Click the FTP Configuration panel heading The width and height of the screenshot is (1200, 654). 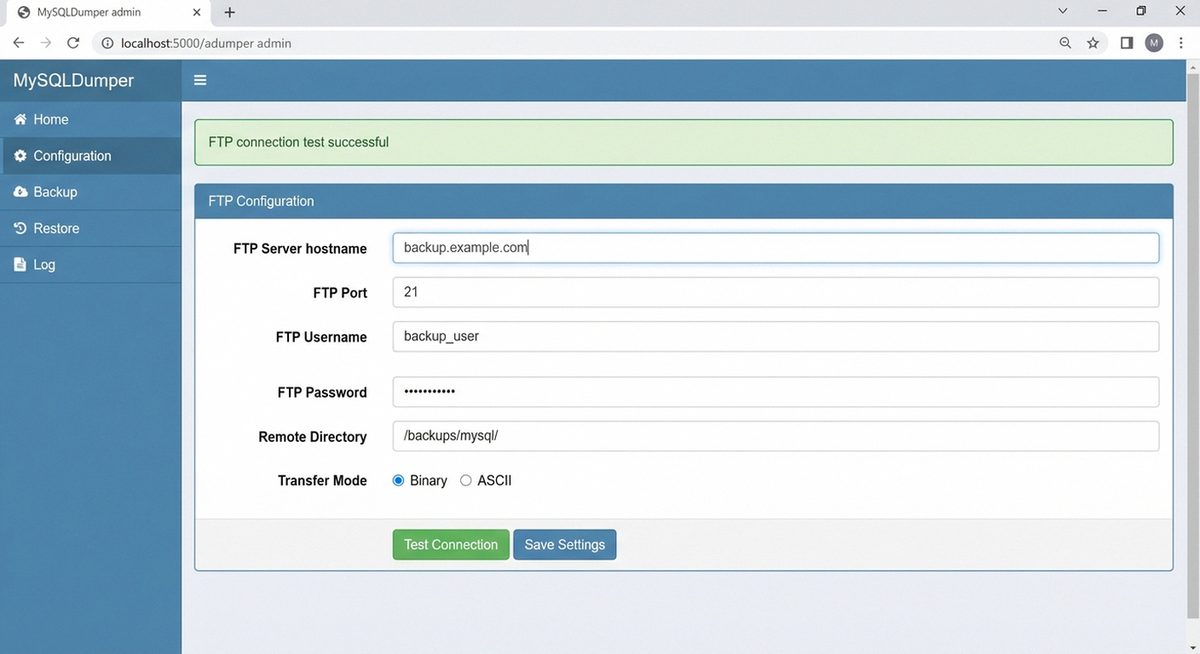click(261, 201)
